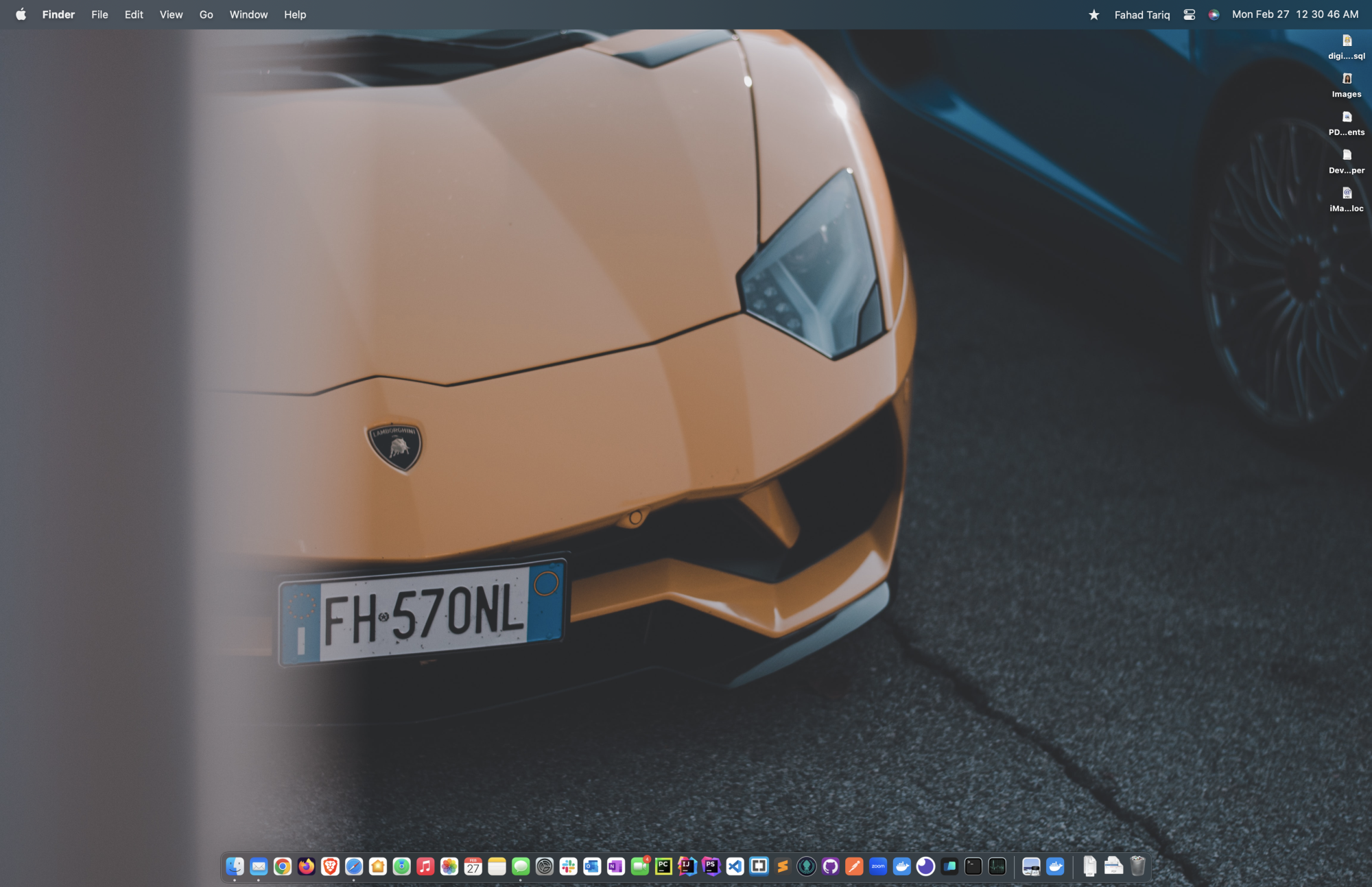Launch Postman from the Dock
Viewport: 1372px width, 887px height.
pyautogui.click(x=854, y=866)
